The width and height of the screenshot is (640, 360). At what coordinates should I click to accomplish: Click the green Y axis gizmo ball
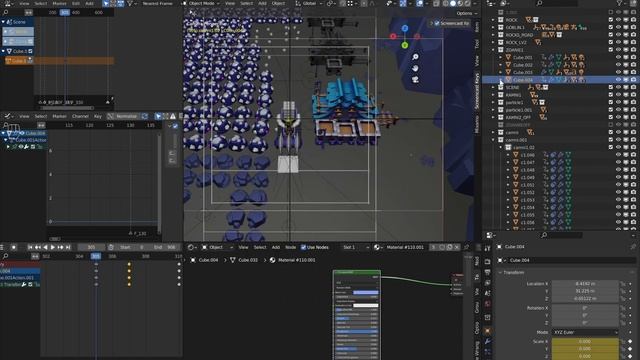tap(405, 45)
